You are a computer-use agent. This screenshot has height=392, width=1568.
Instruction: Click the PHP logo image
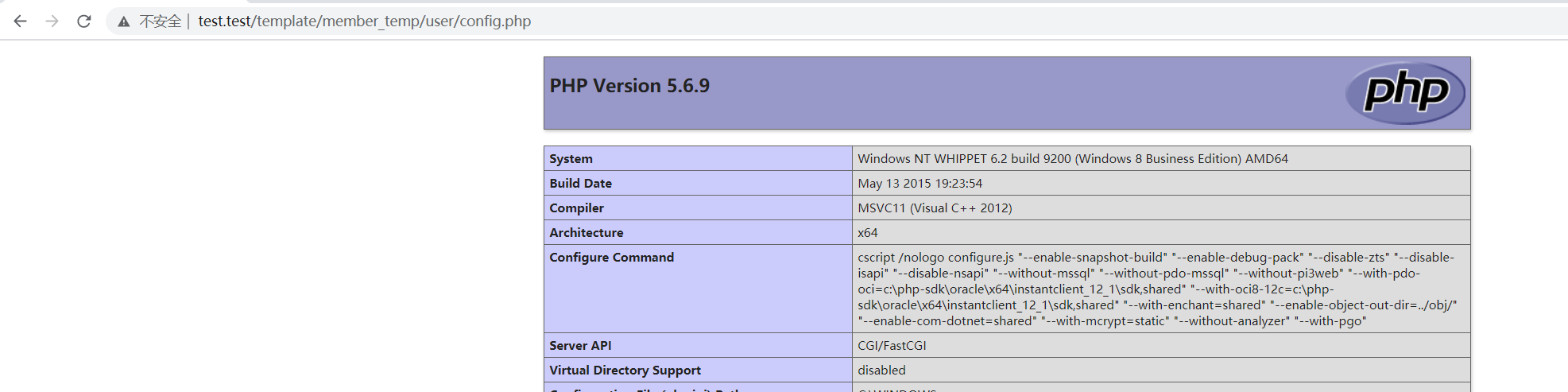1405,93
